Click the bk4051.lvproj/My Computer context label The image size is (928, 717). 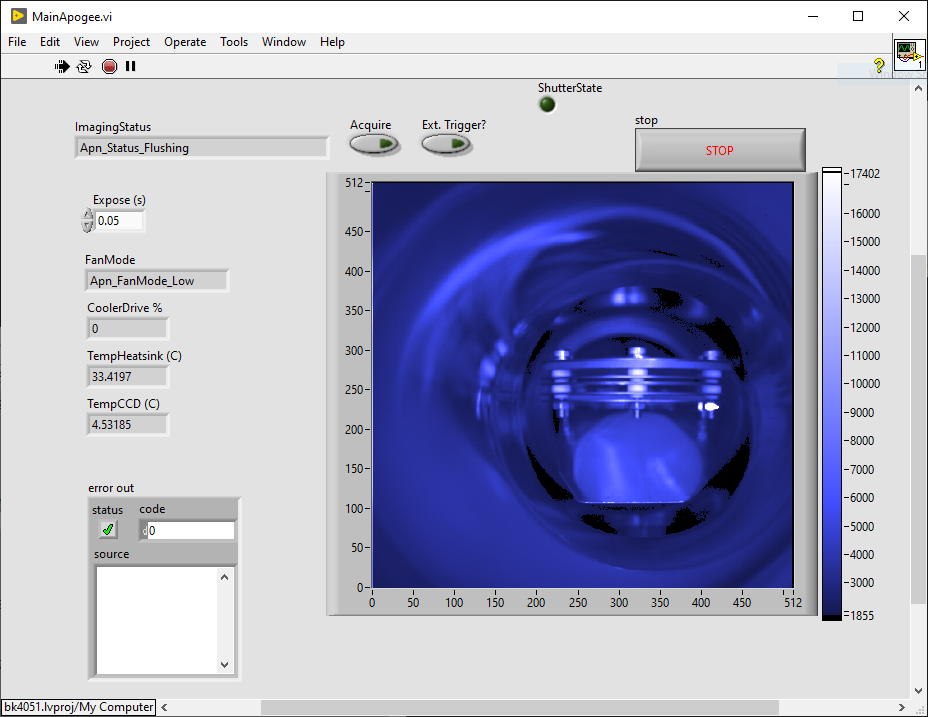(x=79, y=707)
